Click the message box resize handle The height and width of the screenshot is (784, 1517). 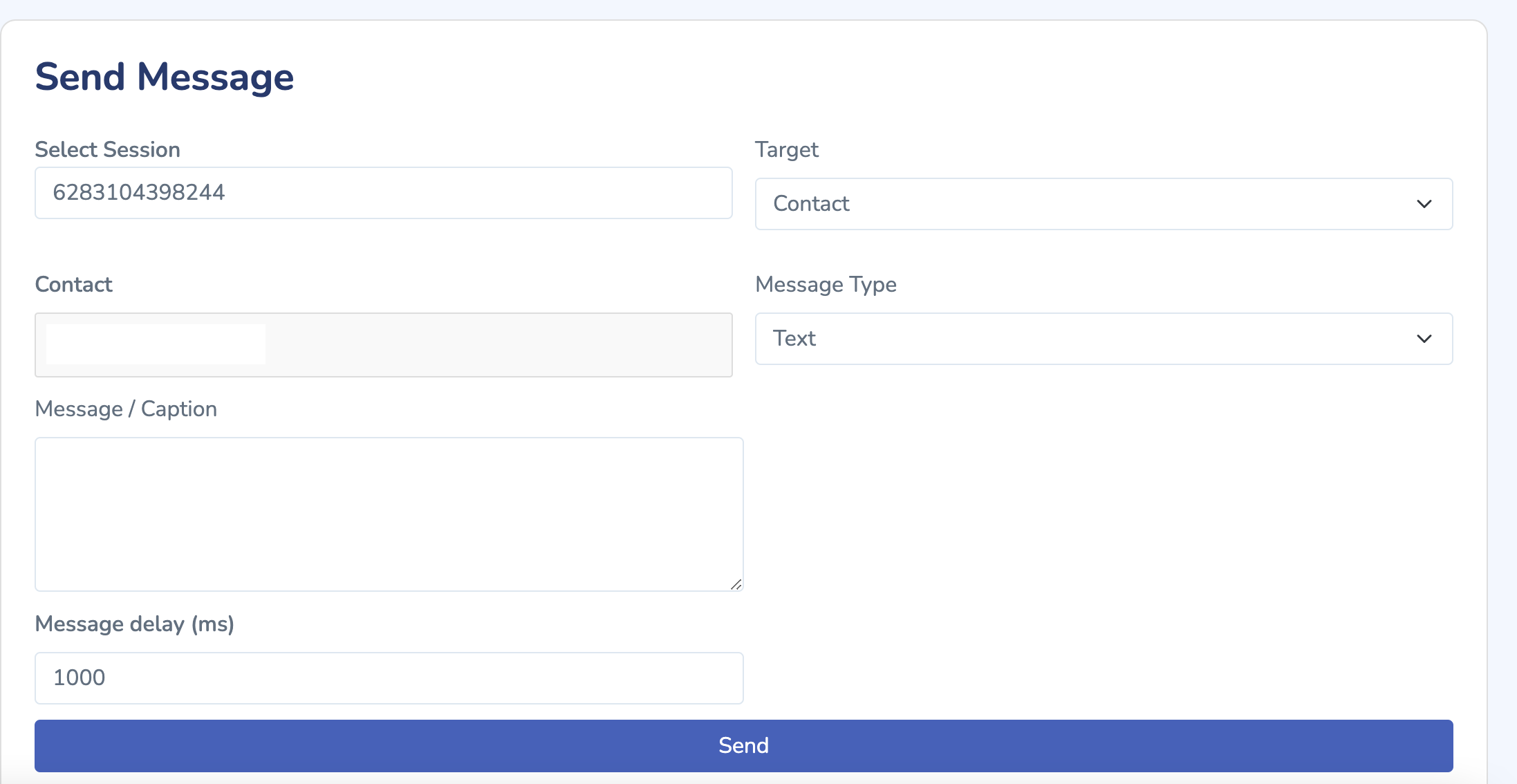736,585
